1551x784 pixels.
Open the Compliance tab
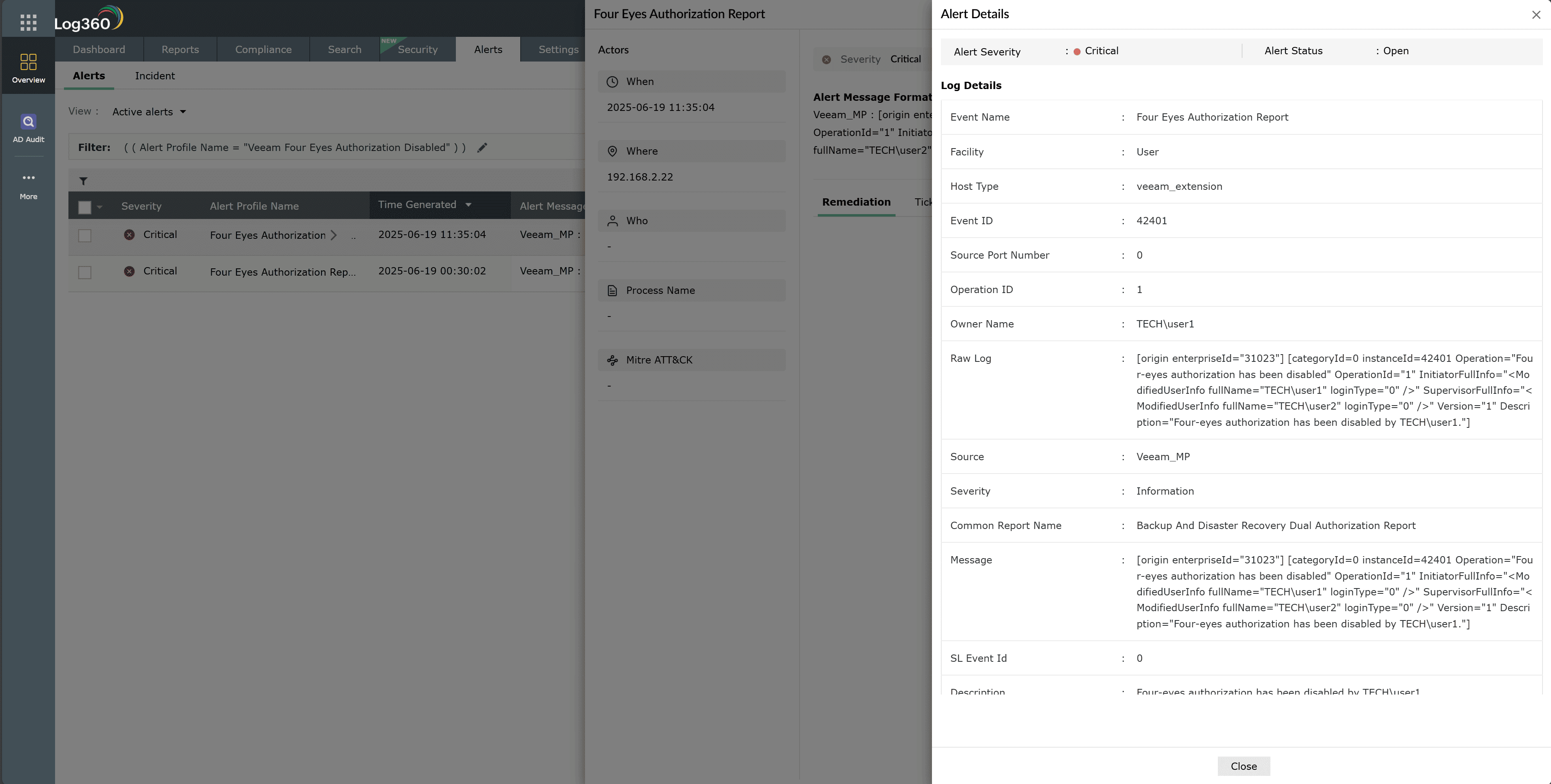coord(263,49)
